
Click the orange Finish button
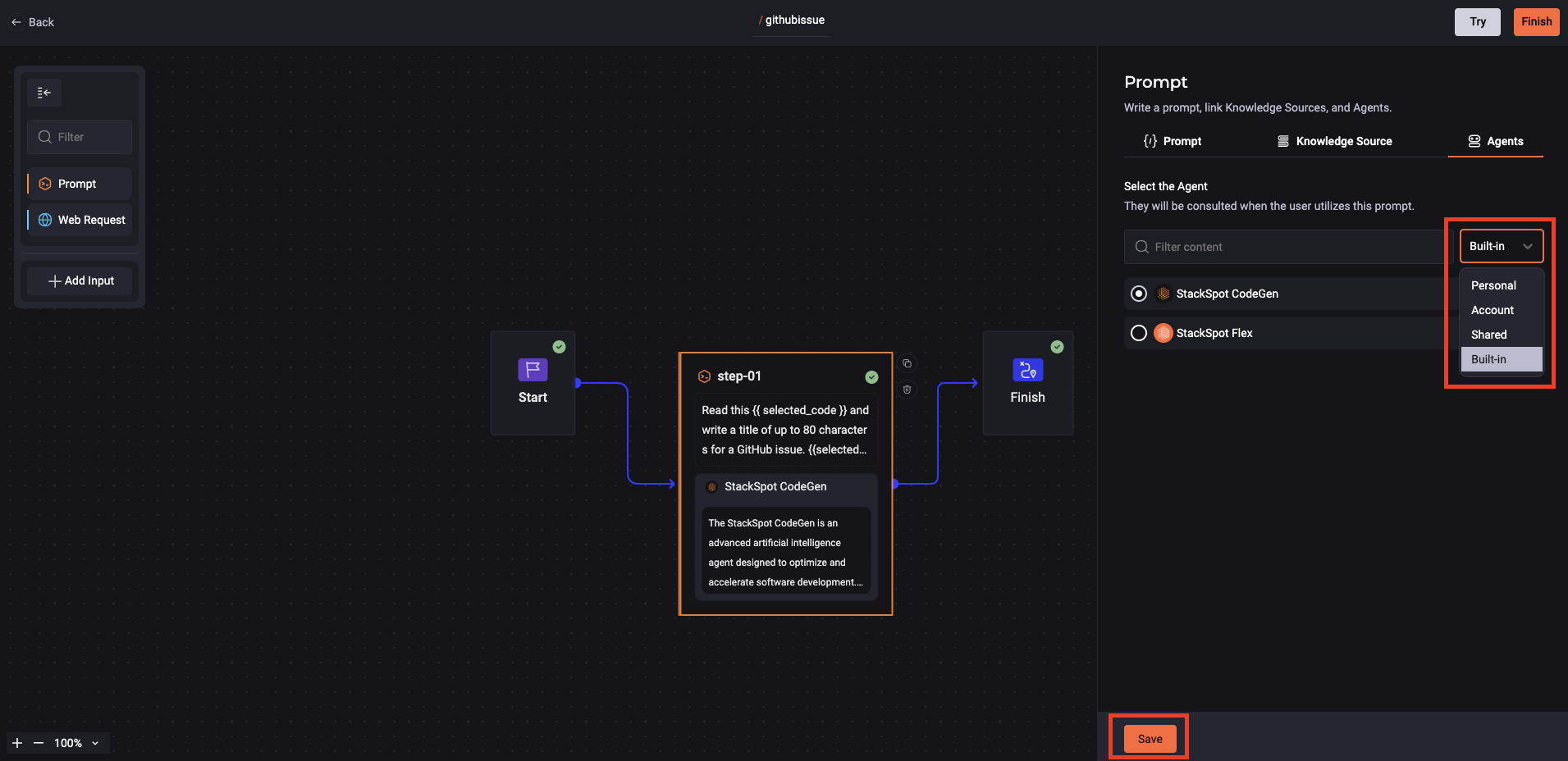pyautogui.click(x=1536, y=22)
